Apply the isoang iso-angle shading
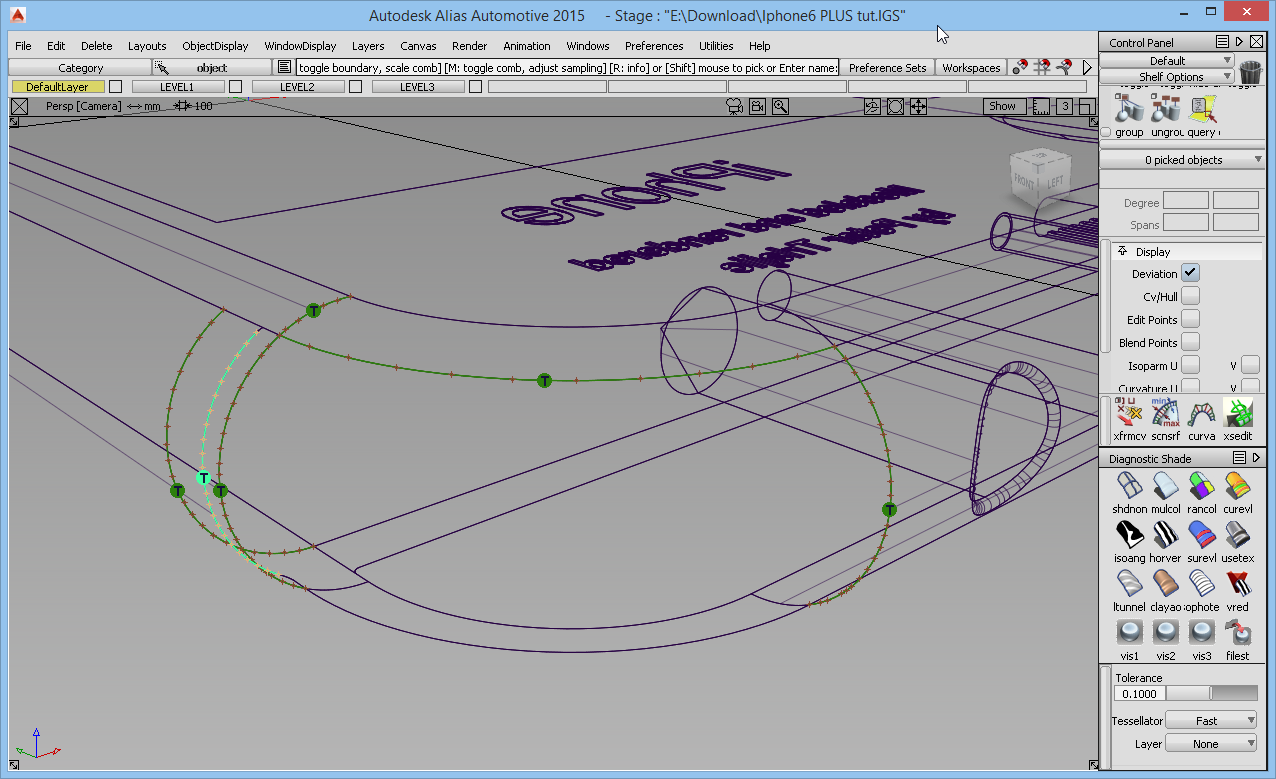This screenshot has width=1276, height=779. pyautogui.click(x=1130, y=535)
